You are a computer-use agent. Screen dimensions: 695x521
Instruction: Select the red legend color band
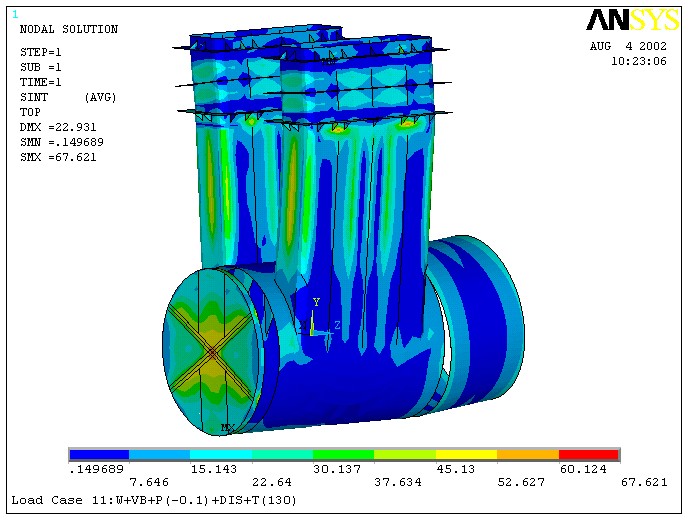coord(589,455)
